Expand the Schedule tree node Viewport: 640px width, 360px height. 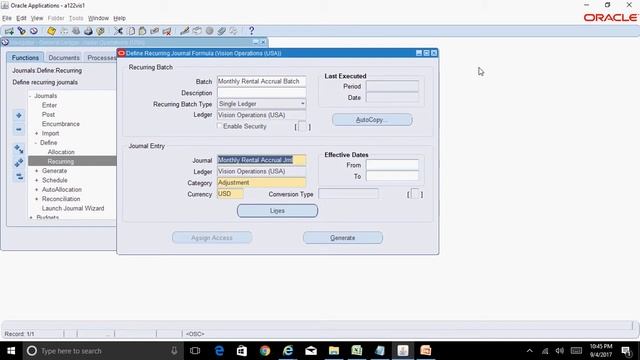coord(36,180)
